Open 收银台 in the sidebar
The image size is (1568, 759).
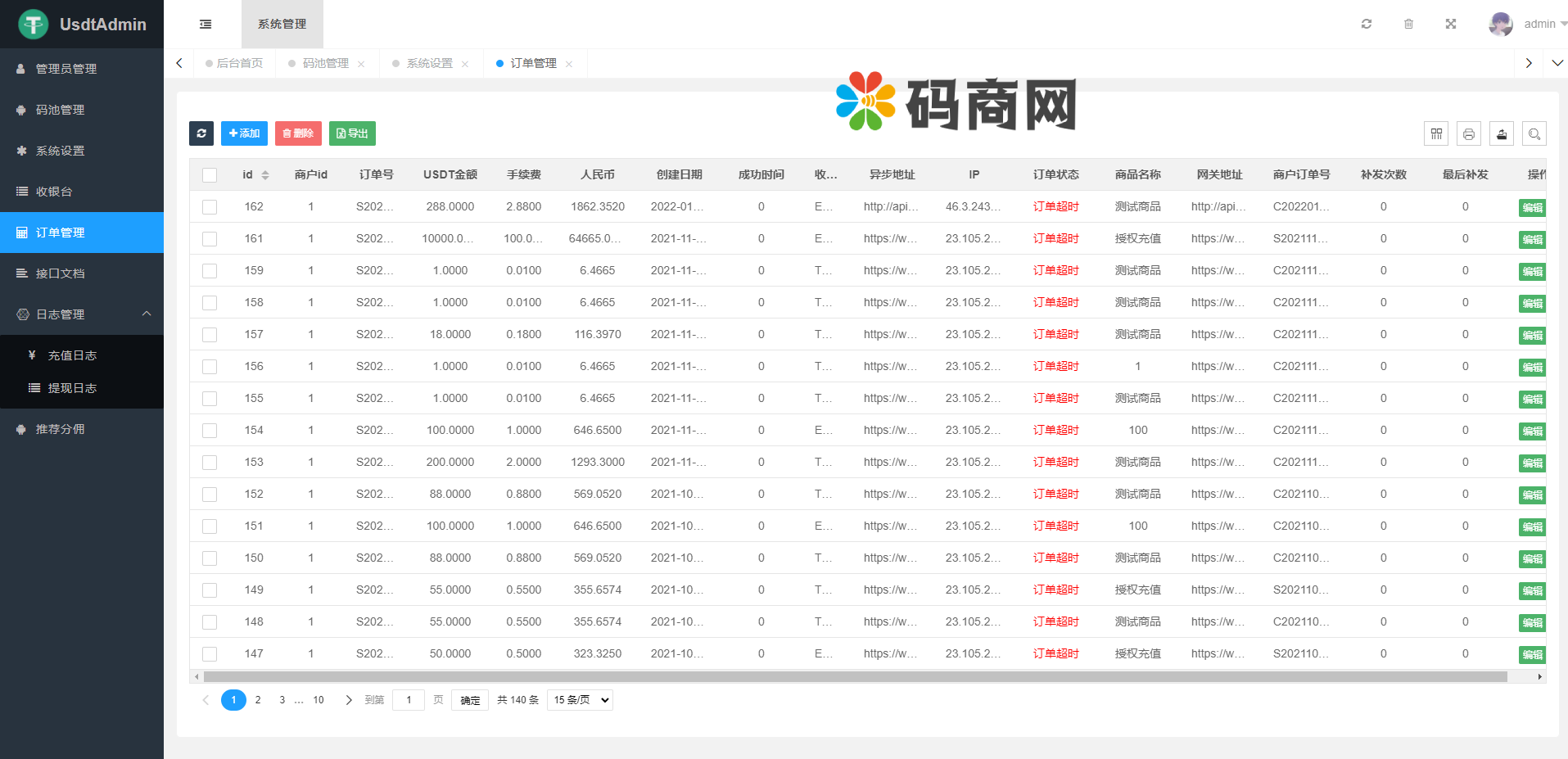point(54,192)
